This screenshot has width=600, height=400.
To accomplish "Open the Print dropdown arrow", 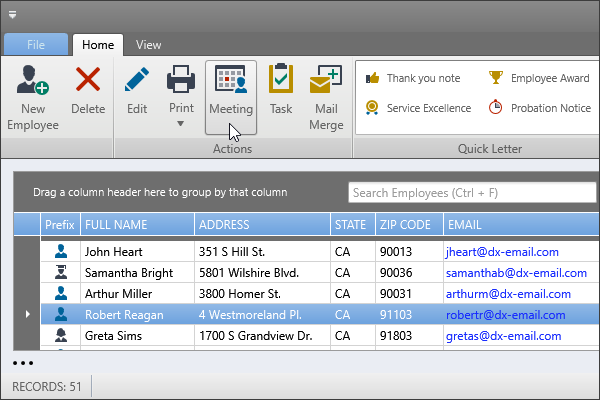I will pos(181,124).
